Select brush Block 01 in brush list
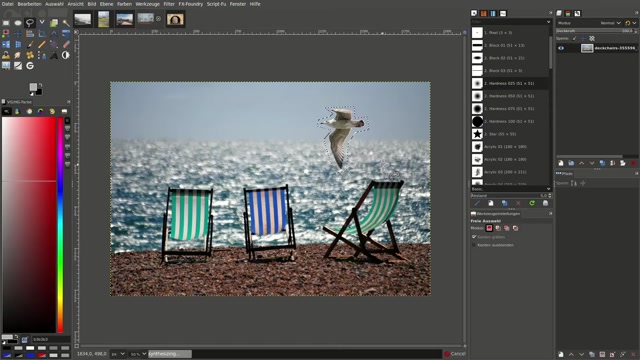 (510, 45)
